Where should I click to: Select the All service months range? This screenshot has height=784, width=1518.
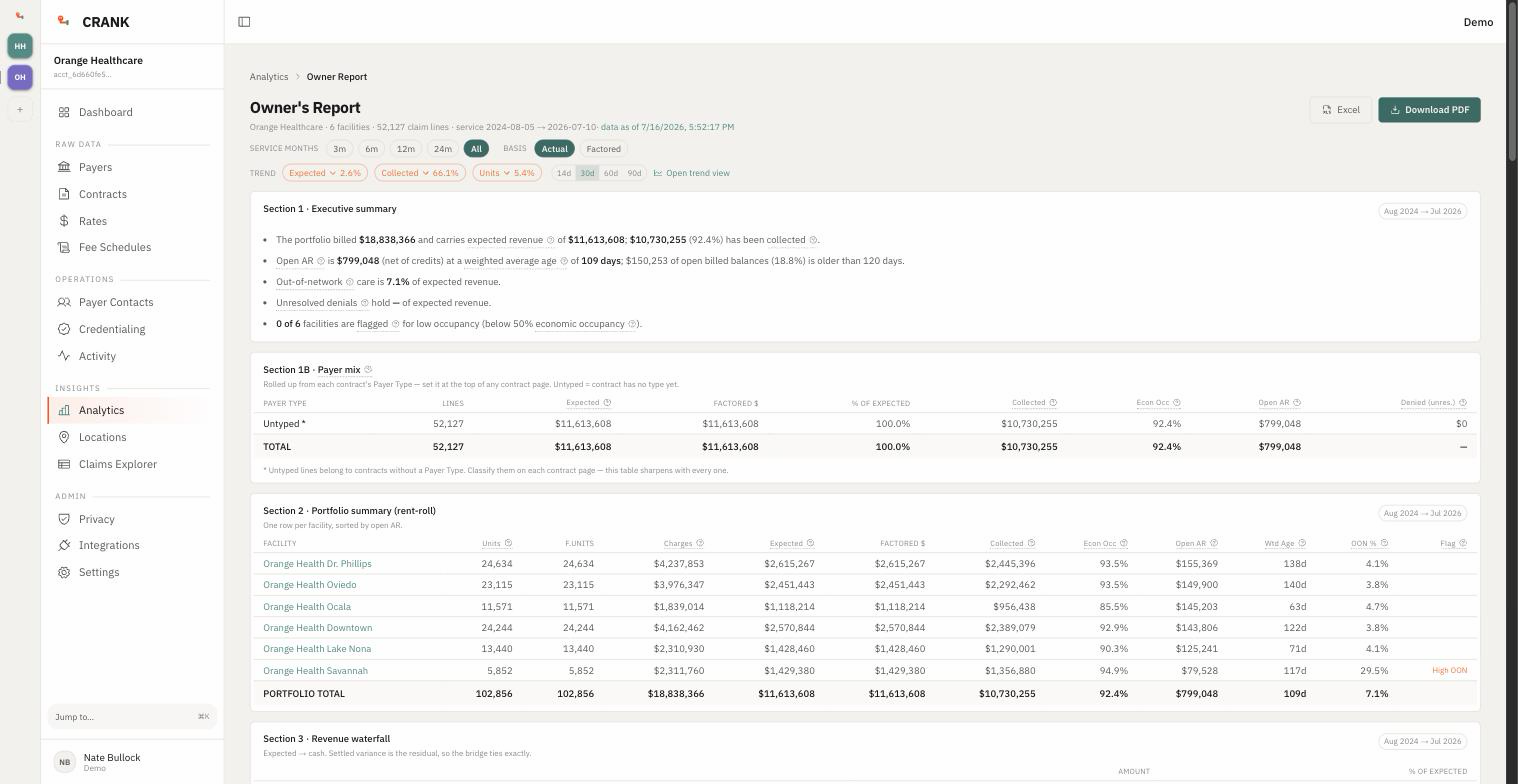476,149
